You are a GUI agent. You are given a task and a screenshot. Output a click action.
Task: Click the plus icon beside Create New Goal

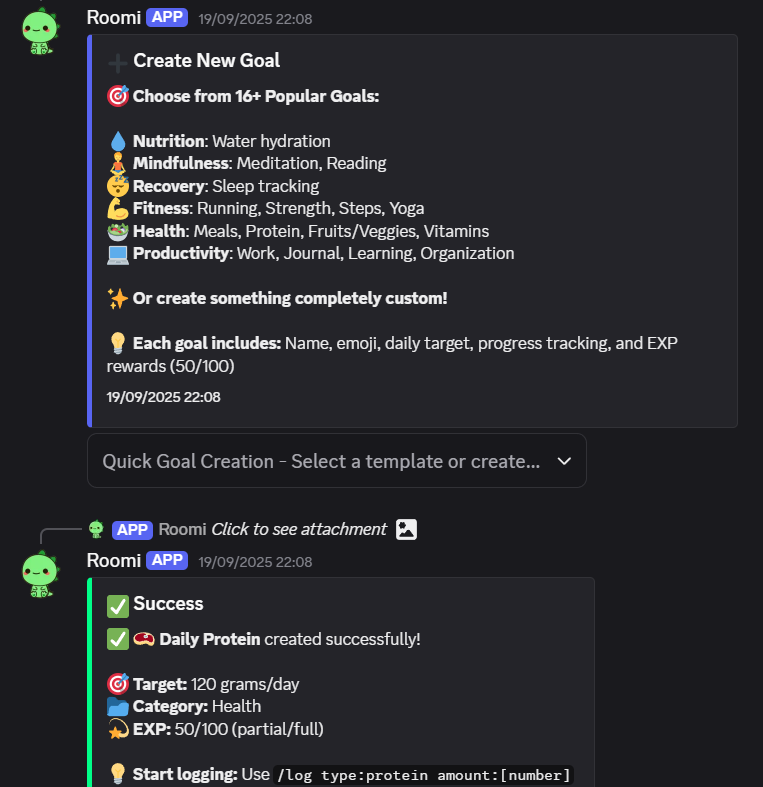pyautogui.click(x=118, y=61)
